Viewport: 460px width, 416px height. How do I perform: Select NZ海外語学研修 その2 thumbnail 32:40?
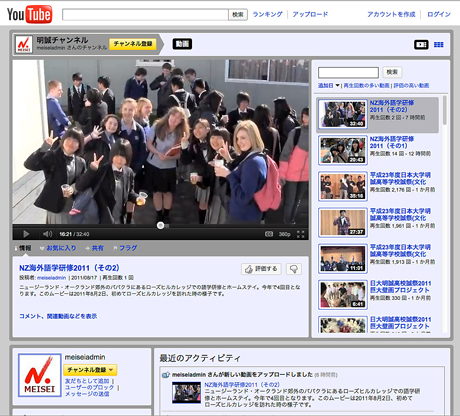(343, 114)
